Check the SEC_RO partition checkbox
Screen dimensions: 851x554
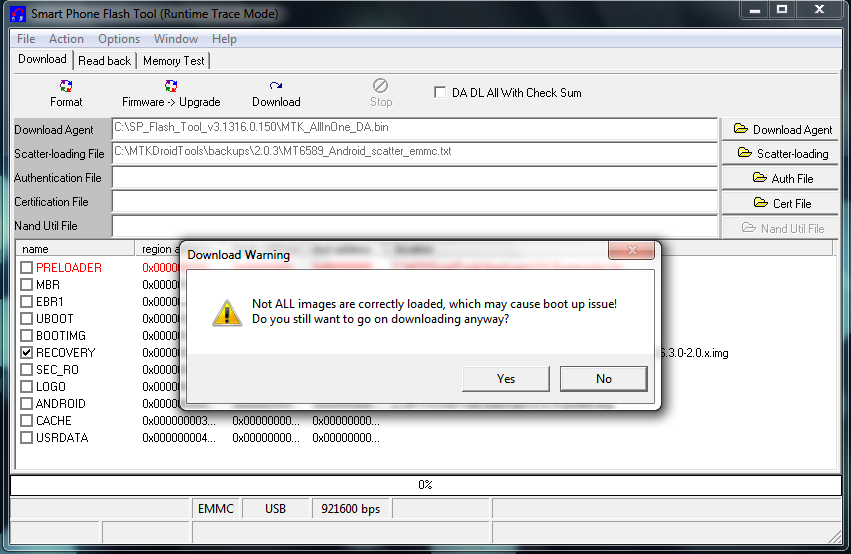pyautogui.click(x=27, y=370)
